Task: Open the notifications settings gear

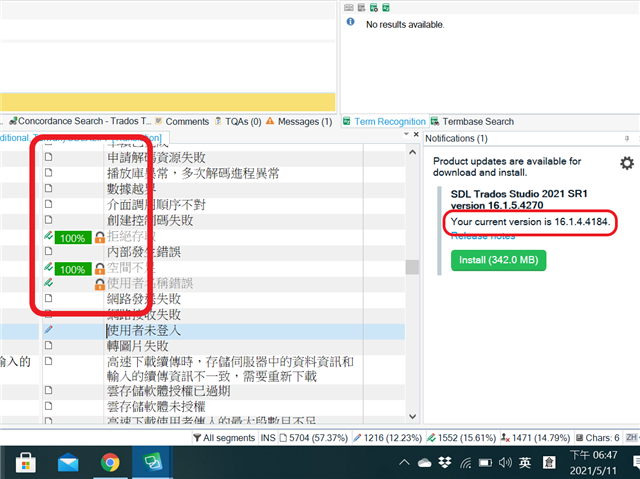Action: pyautogui.click(x=626, y=163)
